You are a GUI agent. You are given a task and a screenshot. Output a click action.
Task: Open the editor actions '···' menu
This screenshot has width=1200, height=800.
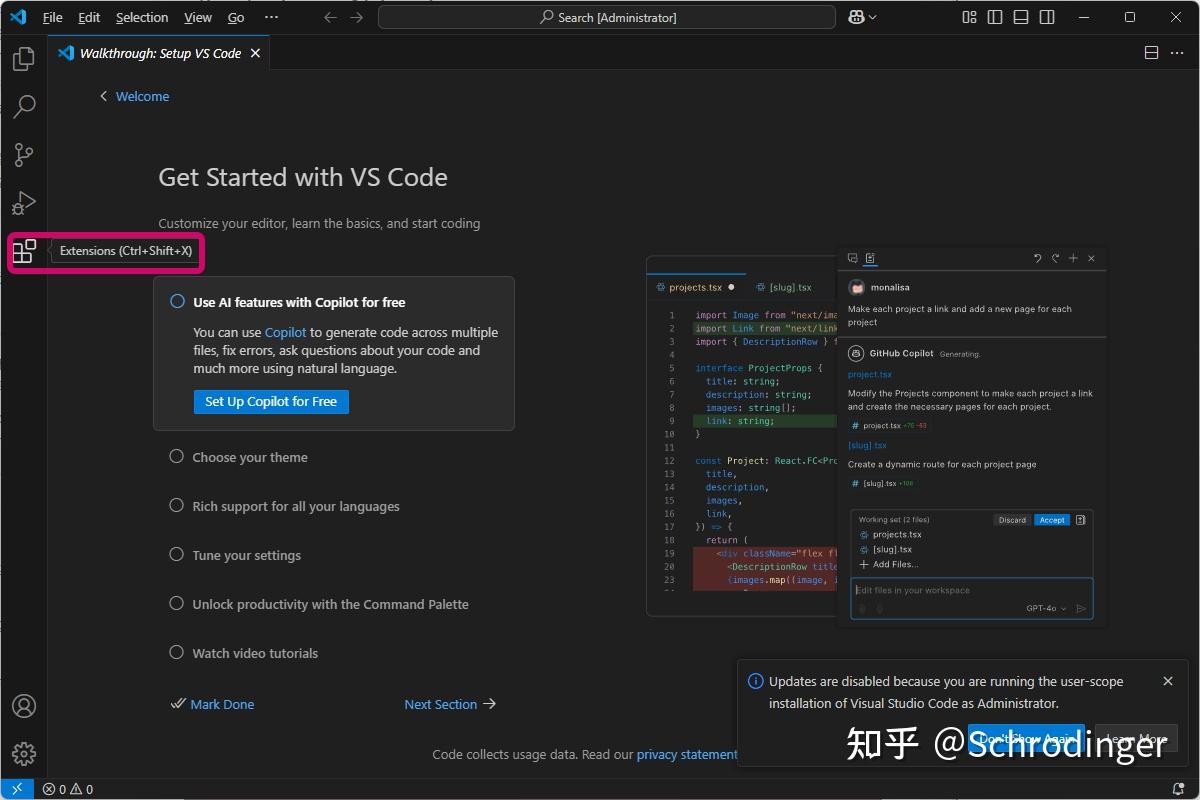pyautogui.click(x=1176, y=53)
